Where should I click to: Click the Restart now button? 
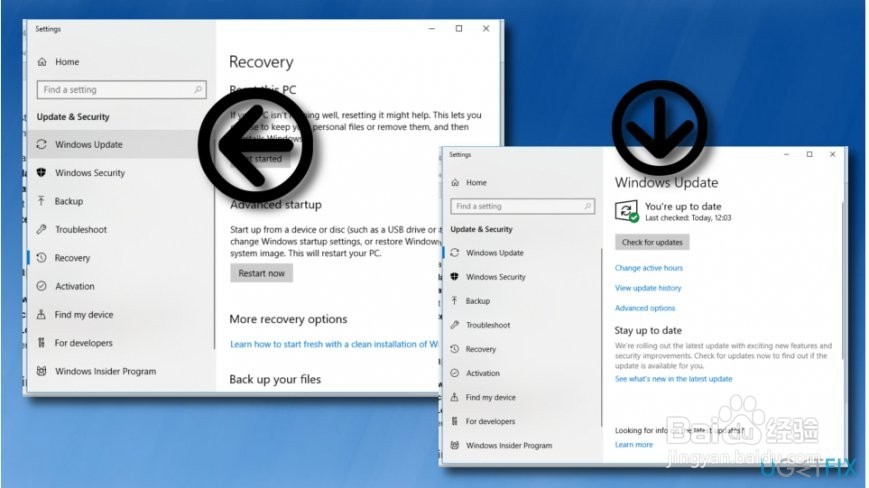pos(262,273)
